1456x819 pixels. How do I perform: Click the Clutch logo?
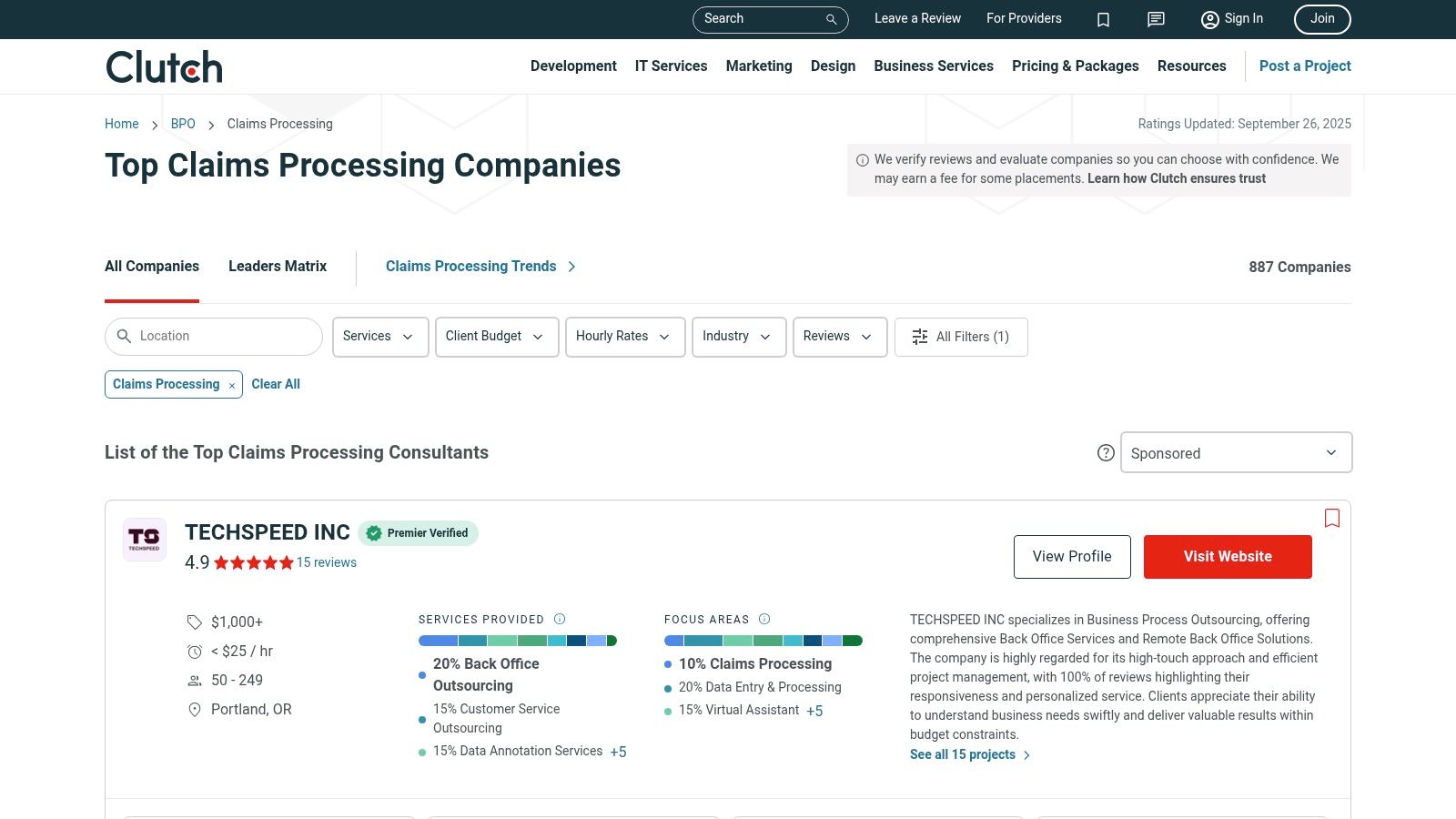point(164,66)
